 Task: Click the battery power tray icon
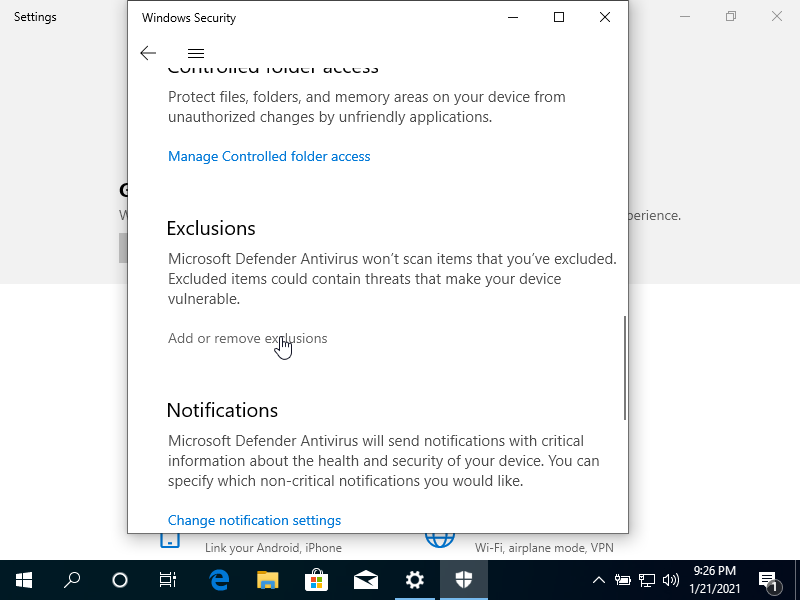(x=622, y=580)
